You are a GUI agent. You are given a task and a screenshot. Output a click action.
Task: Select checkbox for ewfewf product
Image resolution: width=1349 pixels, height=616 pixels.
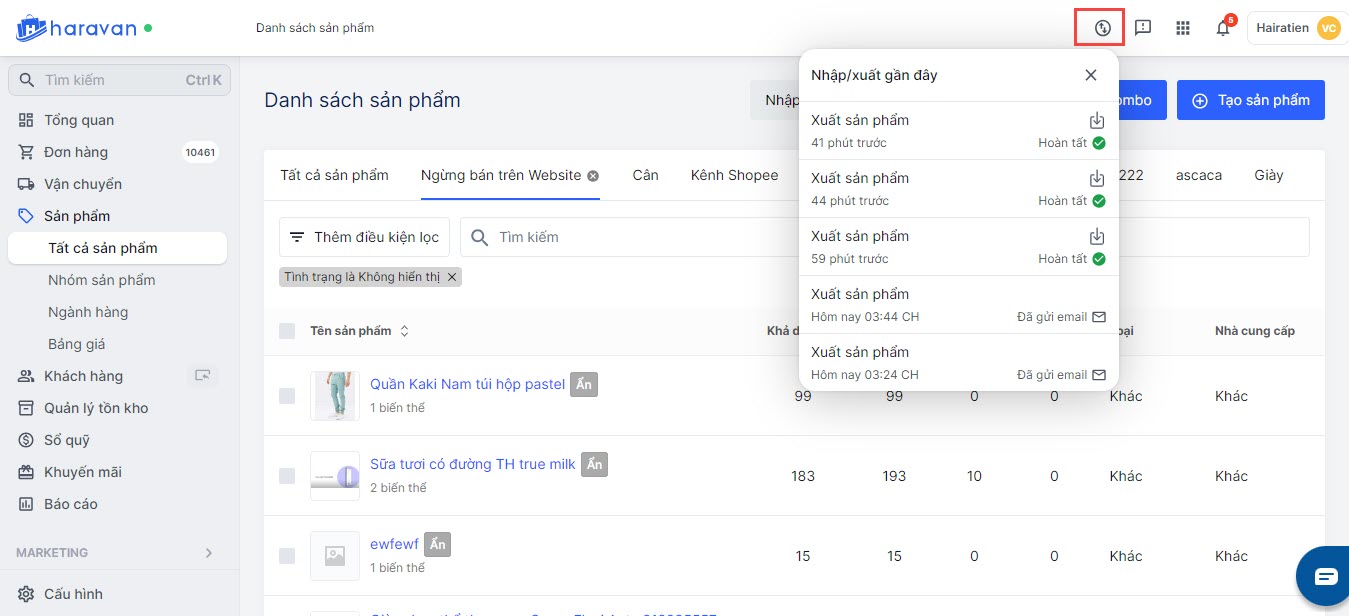(287, 556)
